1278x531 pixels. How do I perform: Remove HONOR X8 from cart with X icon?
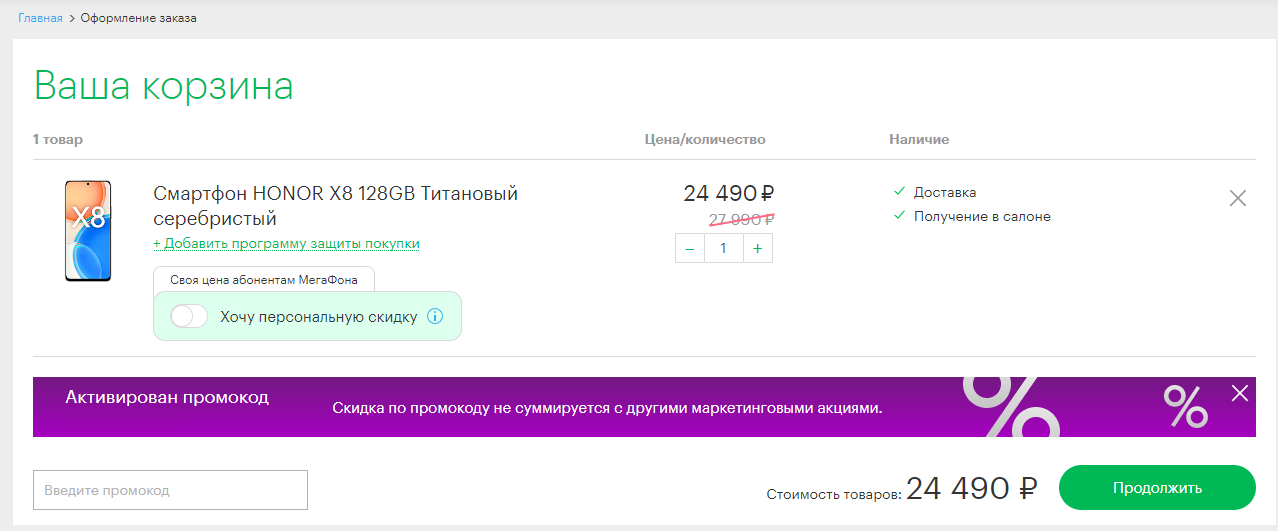tap(1238, 198)
